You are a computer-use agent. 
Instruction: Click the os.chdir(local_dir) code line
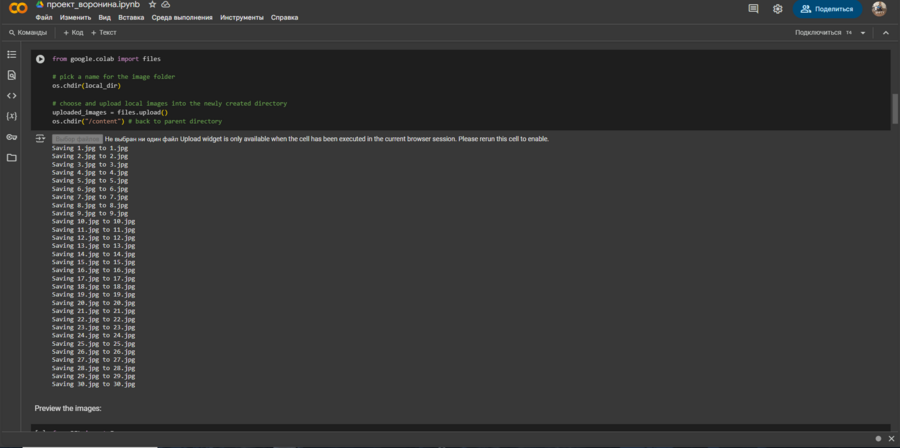87,85
